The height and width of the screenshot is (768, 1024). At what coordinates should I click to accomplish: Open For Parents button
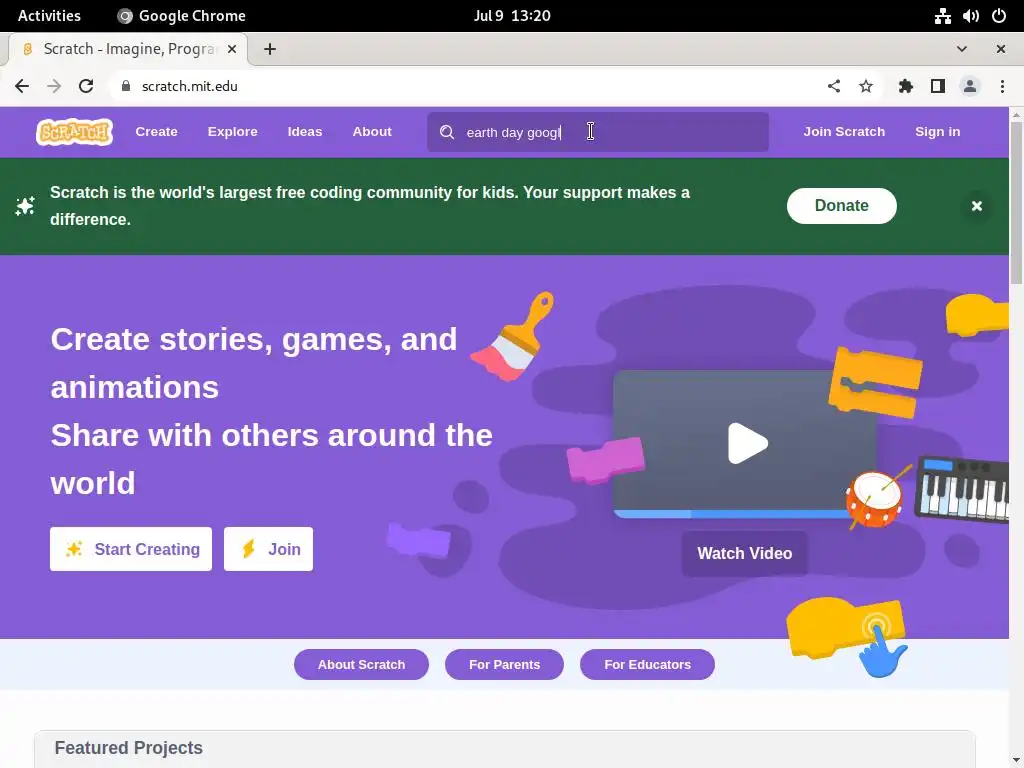[x=504, y=665]
